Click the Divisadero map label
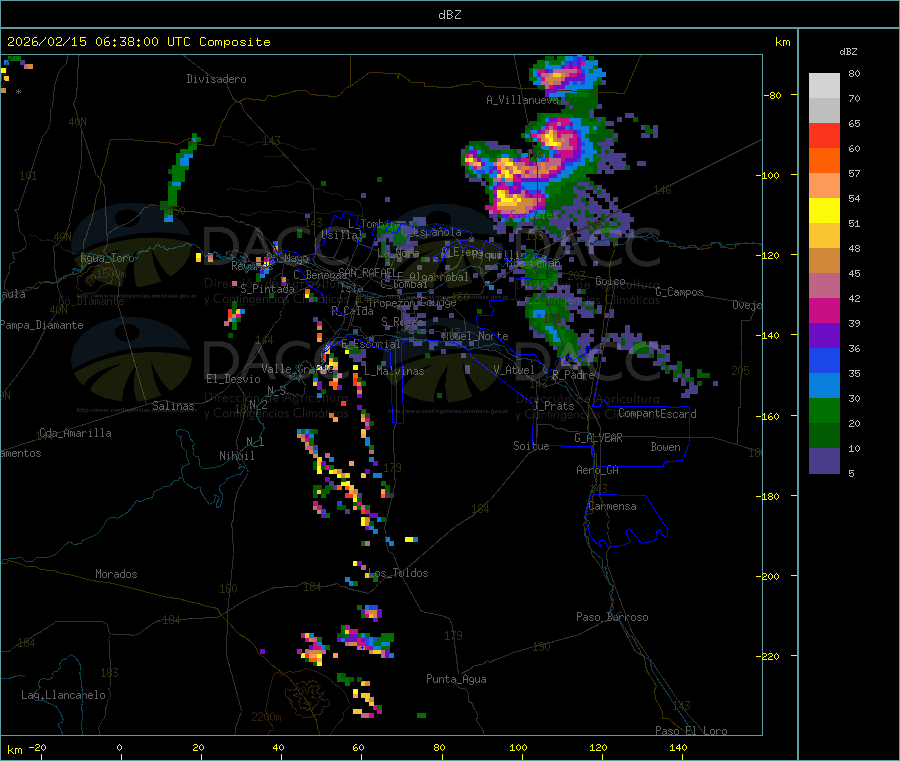This screenshot has height=761, width=900. [216, 79]
